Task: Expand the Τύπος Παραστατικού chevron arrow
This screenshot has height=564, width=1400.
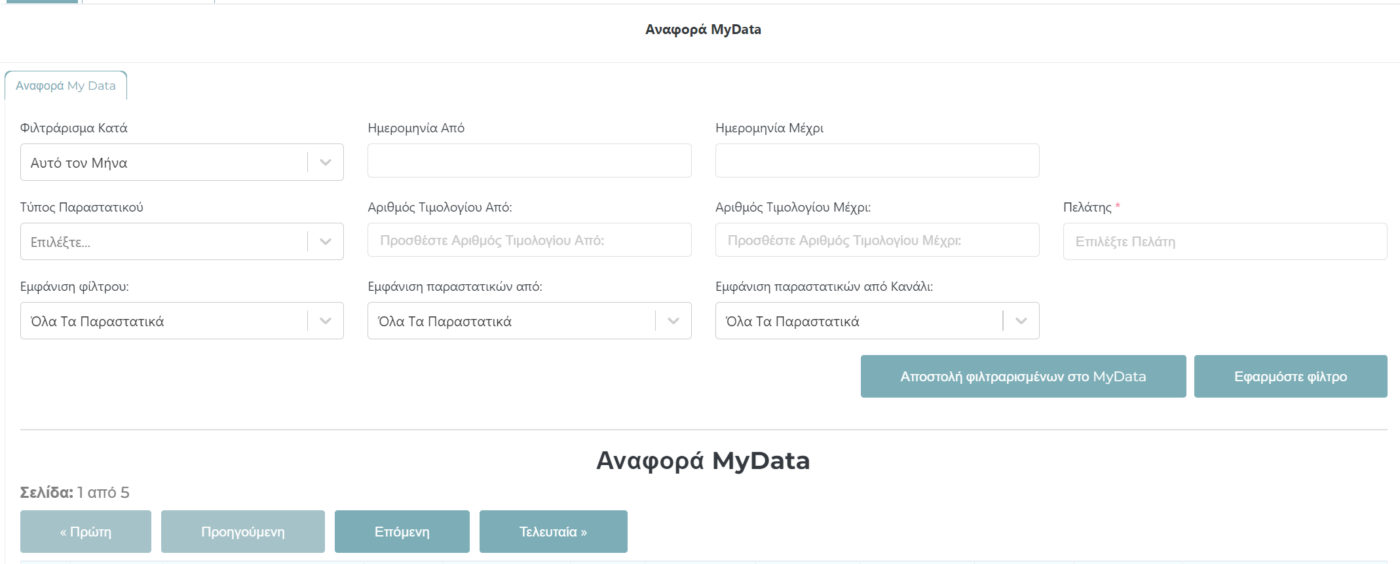Action: pos(325,242)
